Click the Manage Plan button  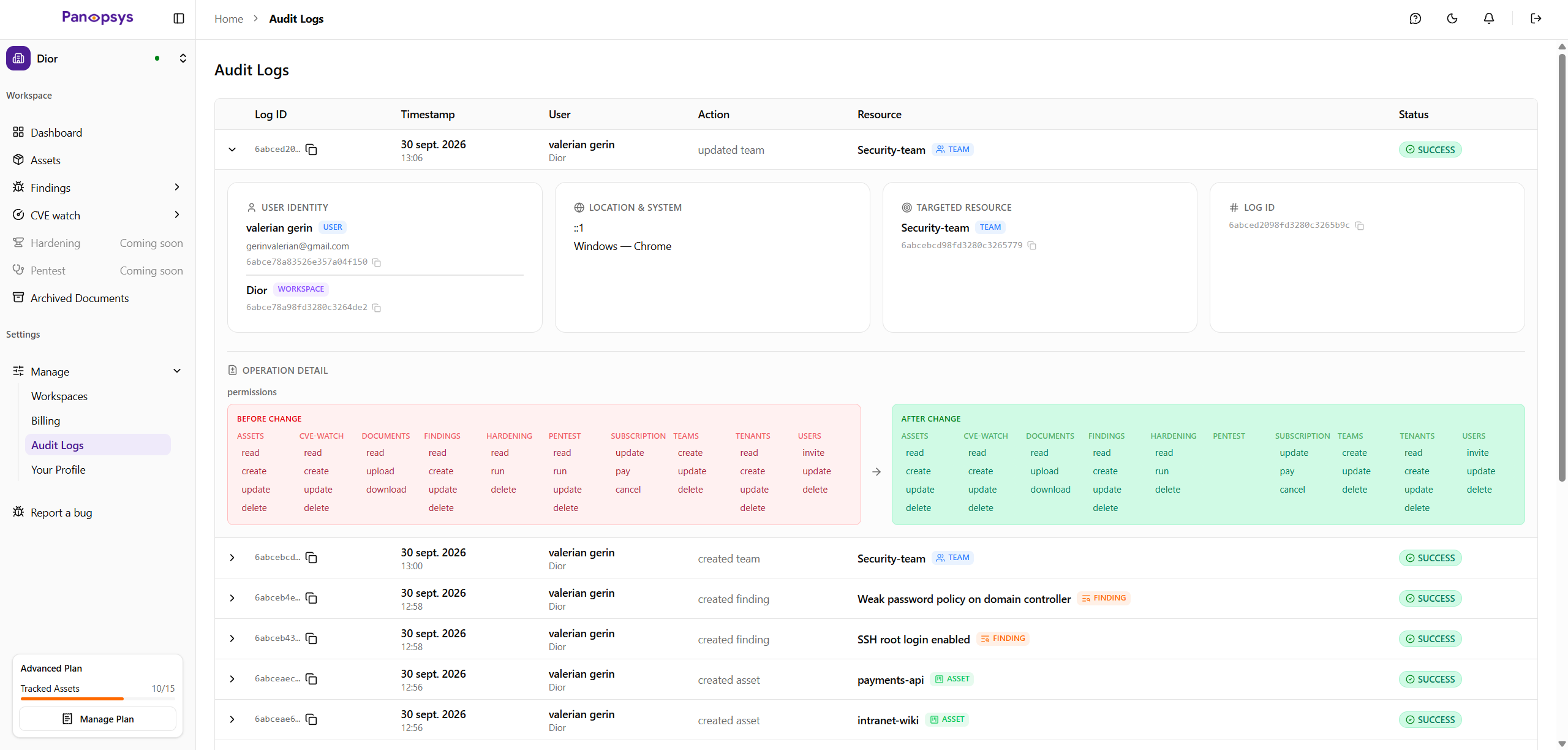(x=98, y=719)
